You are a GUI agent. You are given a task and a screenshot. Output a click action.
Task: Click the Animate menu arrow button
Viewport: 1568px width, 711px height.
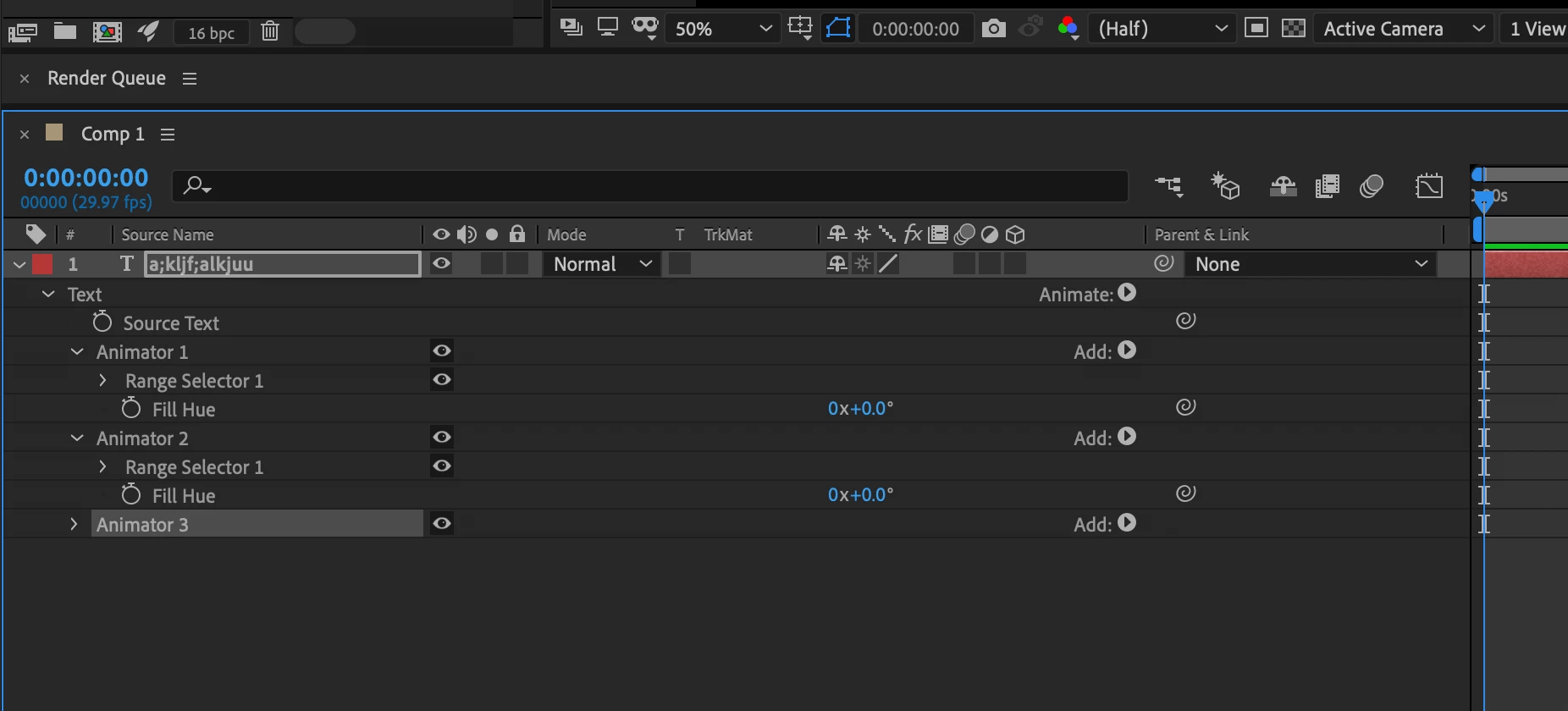point(1127,293)
